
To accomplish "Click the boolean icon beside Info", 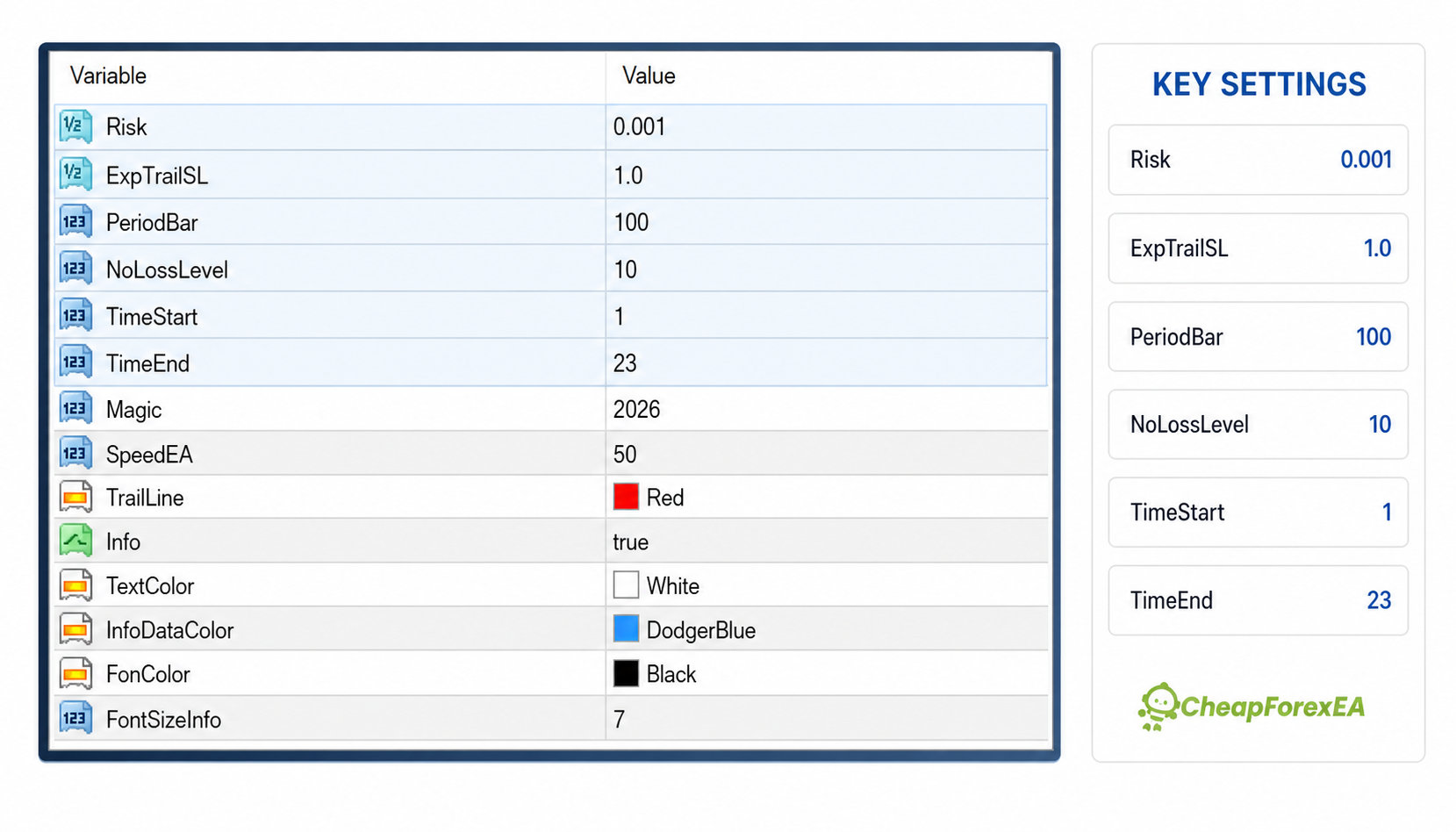I will [75, 541].
